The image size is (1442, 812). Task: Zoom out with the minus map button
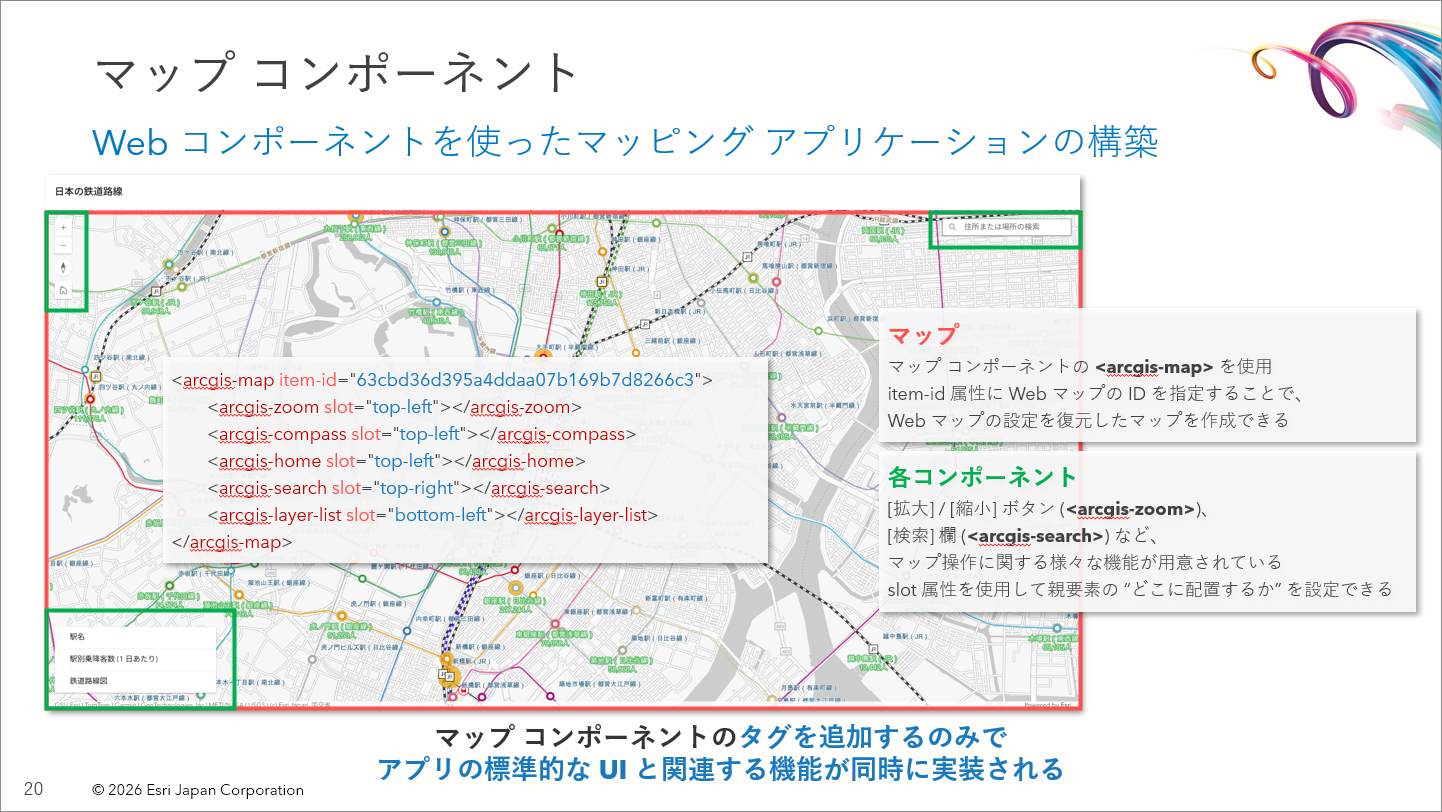[x=63, y=246]
